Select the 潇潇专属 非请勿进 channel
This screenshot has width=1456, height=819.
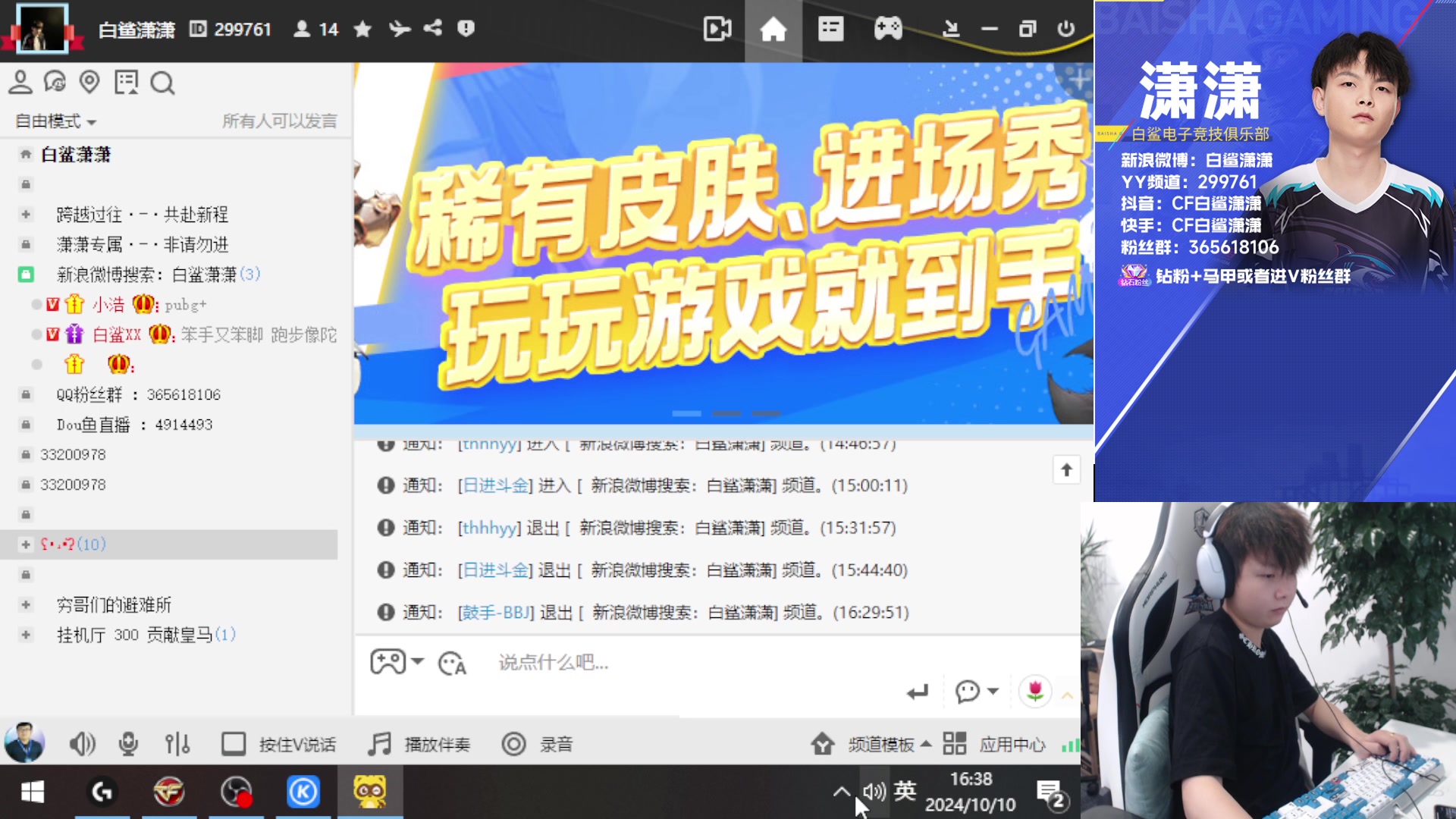143,245
